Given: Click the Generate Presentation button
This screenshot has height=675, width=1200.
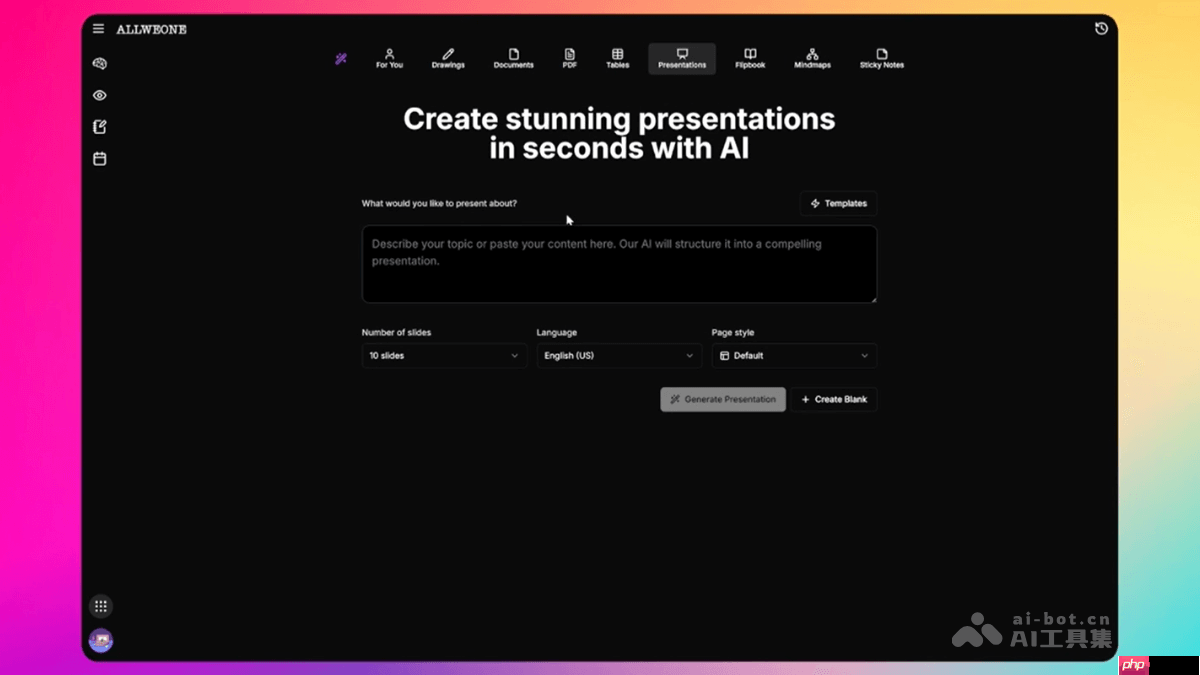Looking at the screenshot, I should pyautogui.click(x=722, y=399).
